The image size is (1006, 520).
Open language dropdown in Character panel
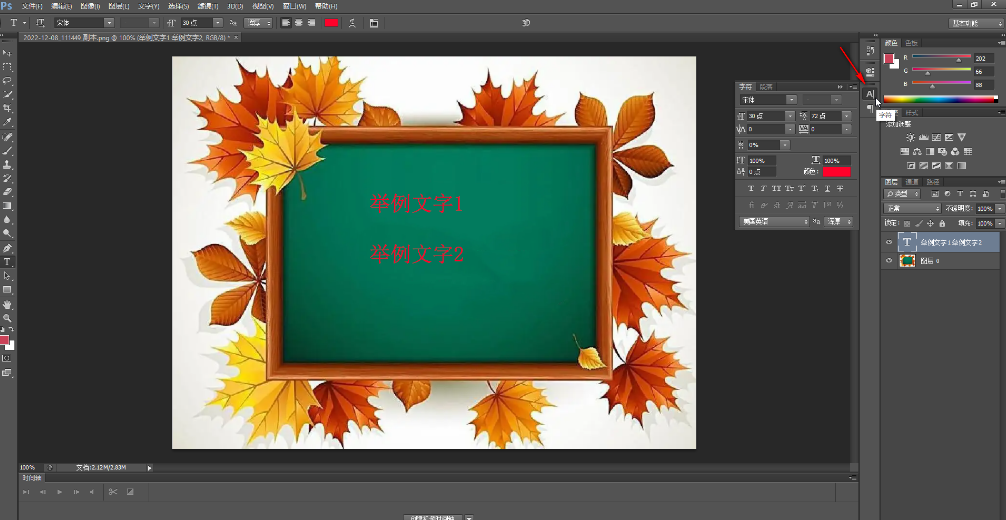(x=774, y=221)
